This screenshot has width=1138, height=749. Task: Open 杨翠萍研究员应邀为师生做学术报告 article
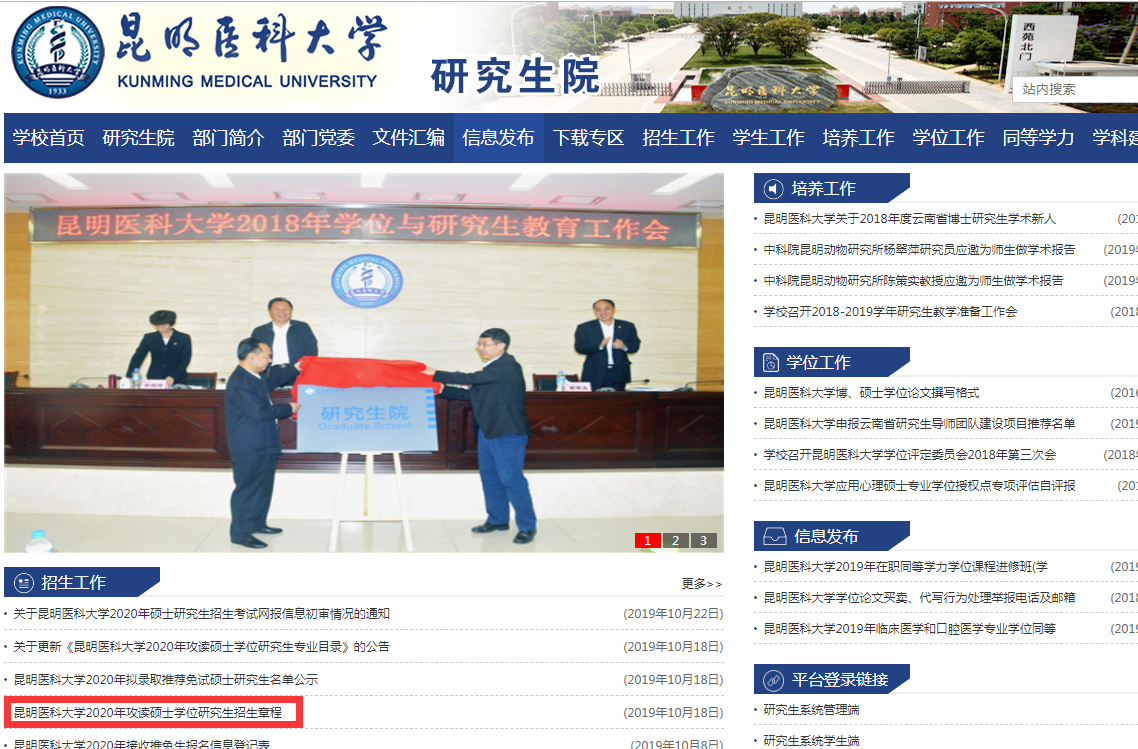pos(920,250)
